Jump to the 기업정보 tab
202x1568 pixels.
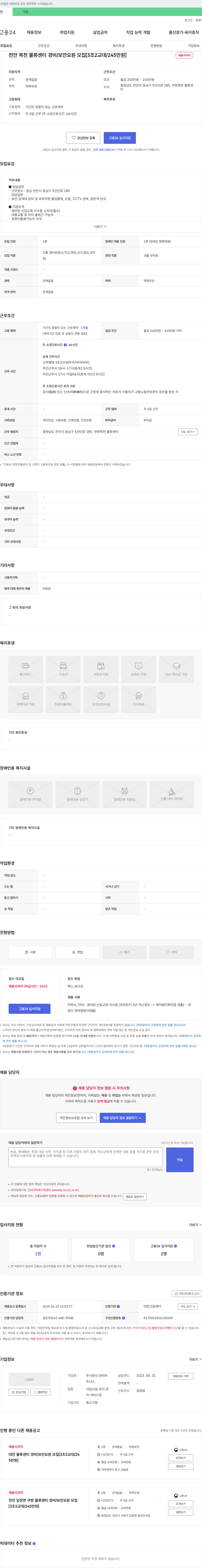point(194,46)
